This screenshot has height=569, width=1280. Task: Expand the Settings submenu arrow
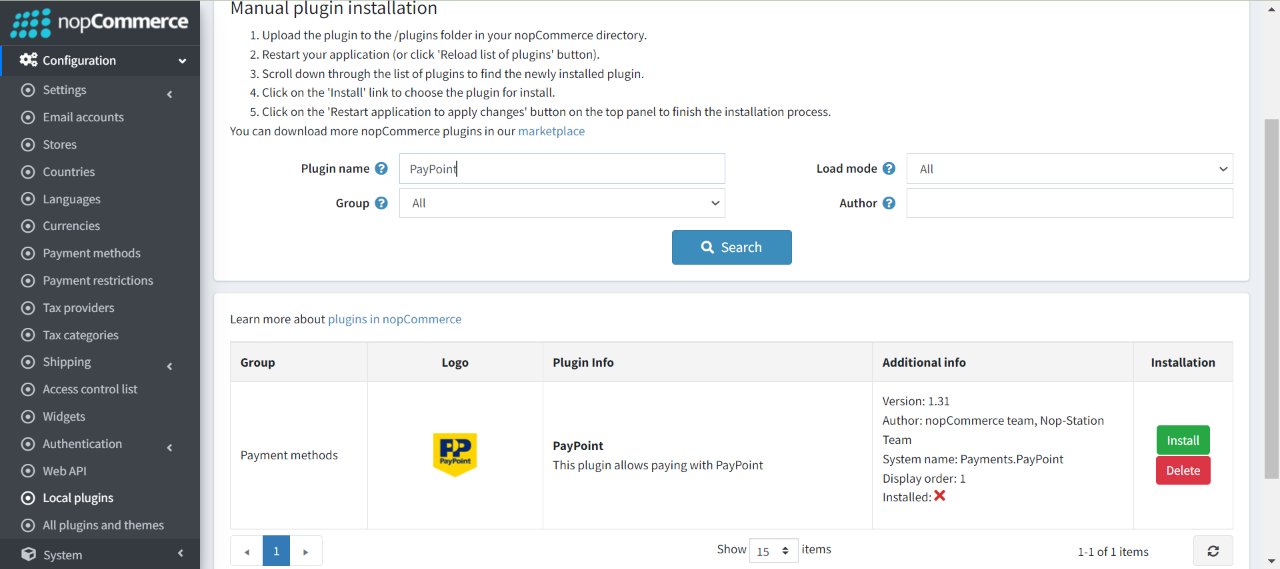click(x=169, y=94)
